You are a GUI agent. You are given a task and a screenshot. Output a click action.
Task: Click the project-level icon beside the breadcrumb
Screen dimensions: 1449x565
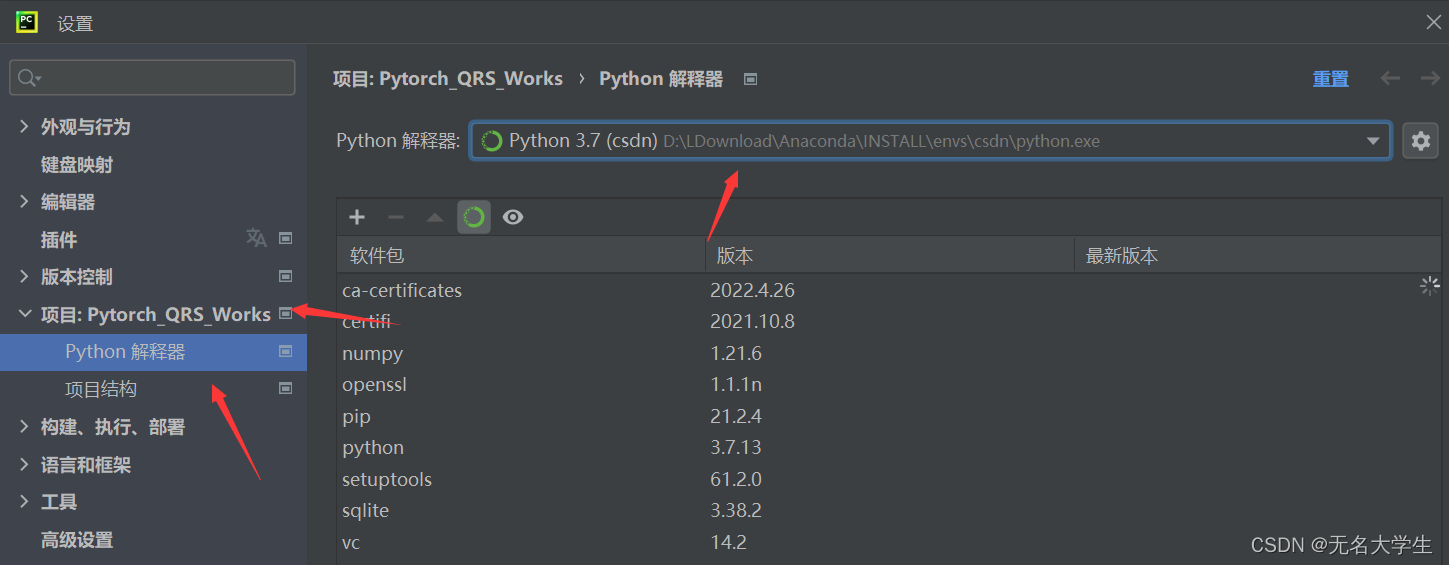751,79
